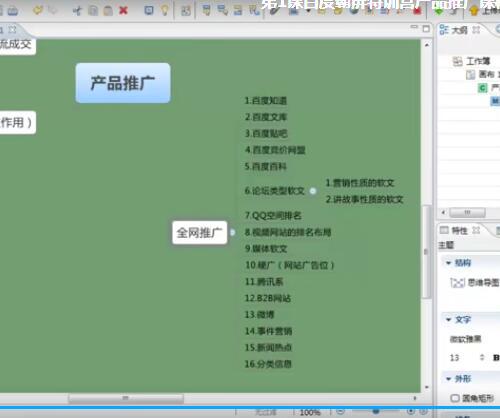Click canvas horizontal scrollbar thumb

coord(126,398)
